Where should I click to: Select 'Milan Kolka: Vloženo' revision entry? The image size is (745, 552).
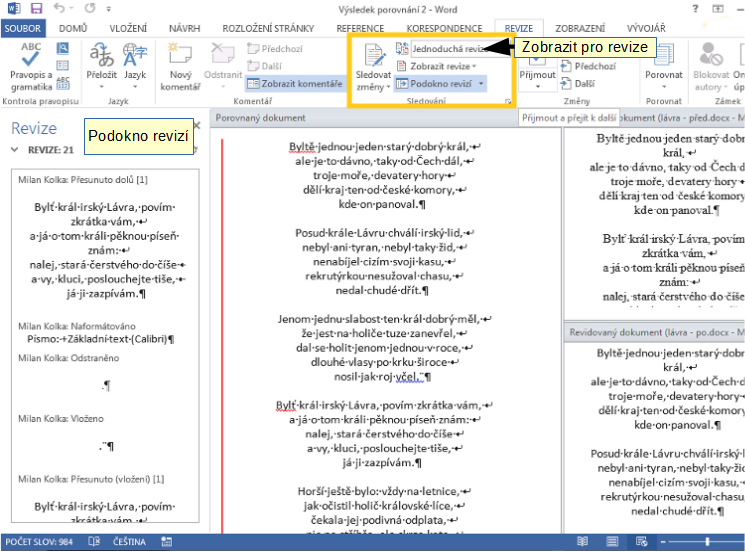(x=61, y=419)
